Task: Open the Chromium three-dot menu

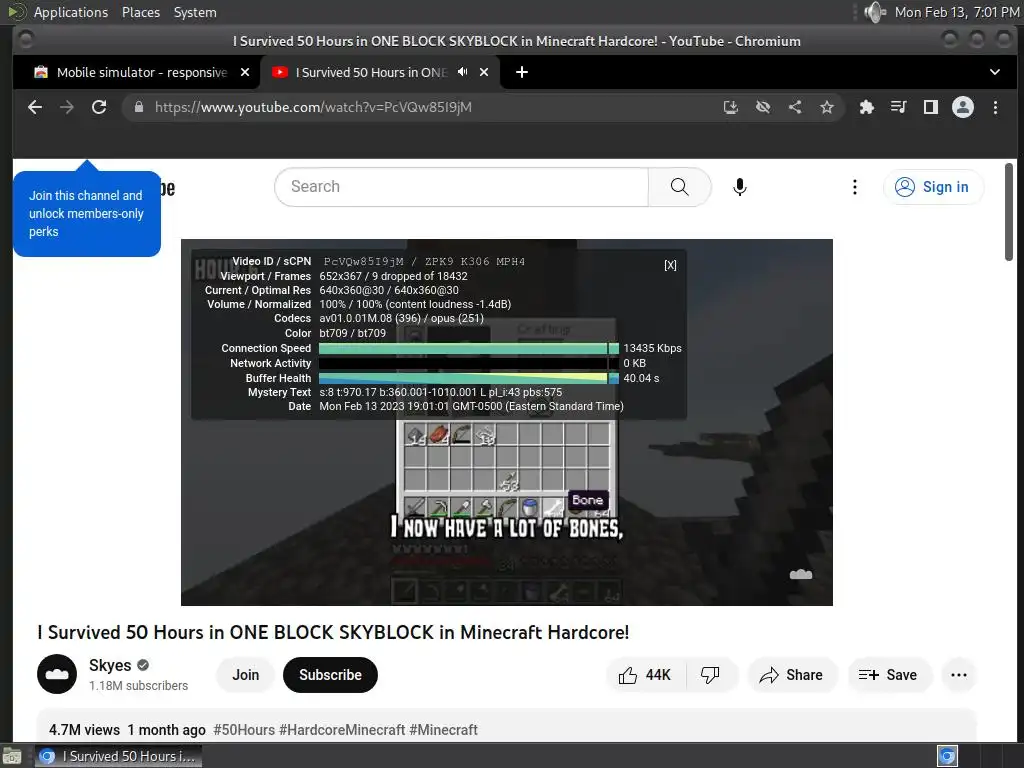Action: (995, 107)
